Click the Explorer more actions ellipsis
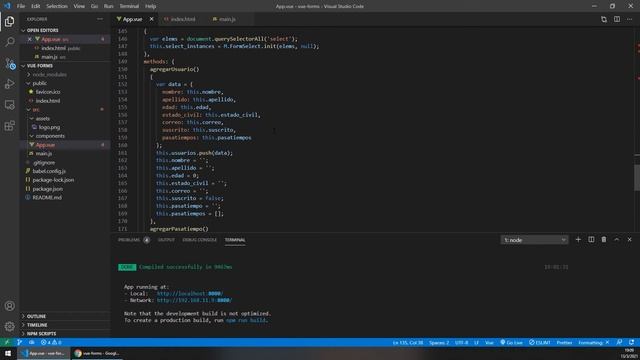Image resolution: width=640 pixels, height=360 pixels. click(x=100, y=19)
